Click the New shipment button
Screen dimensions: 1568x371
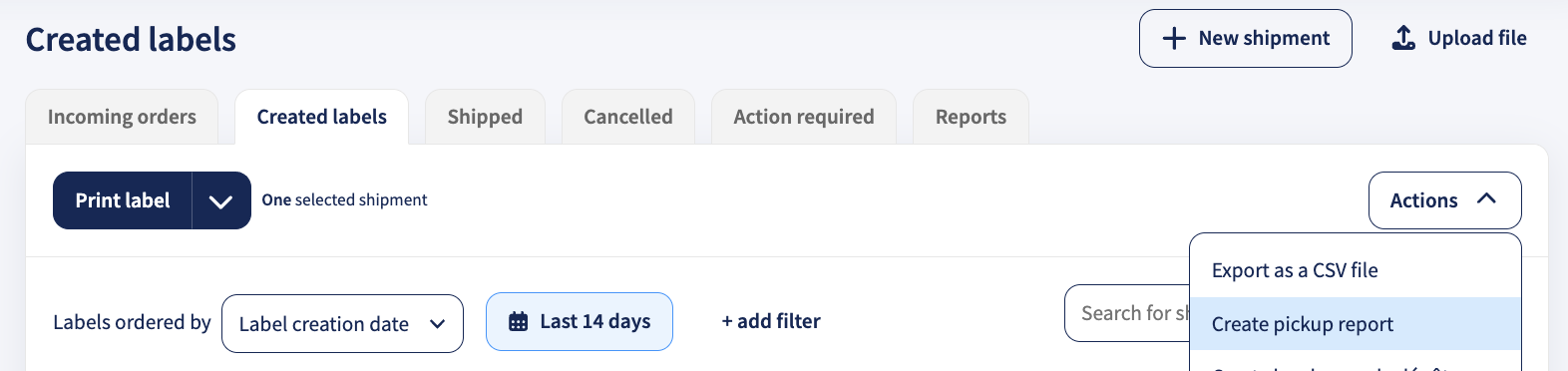tap(1246, 39)
